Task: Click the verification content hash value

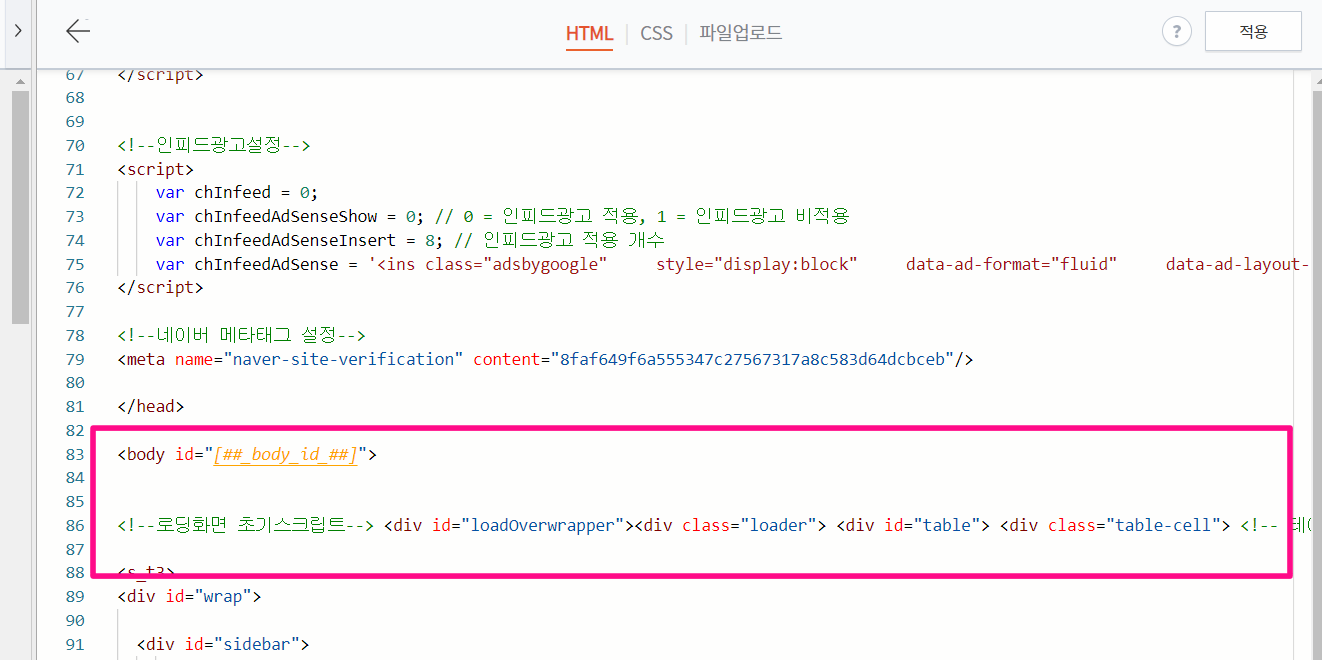Action: (x=750, y=359)
